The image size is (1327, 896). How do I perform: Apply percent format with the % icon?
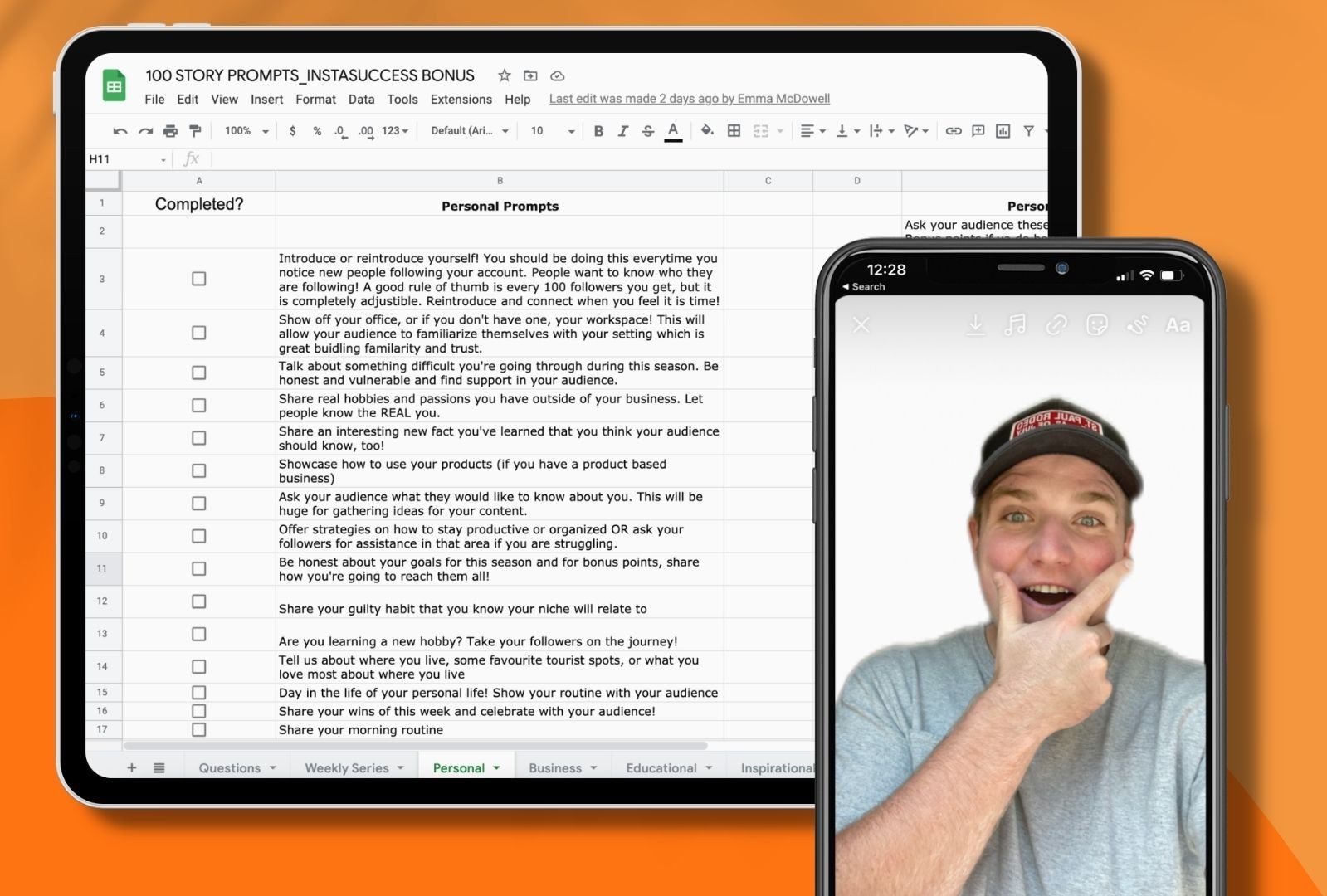tap(317, 131)
